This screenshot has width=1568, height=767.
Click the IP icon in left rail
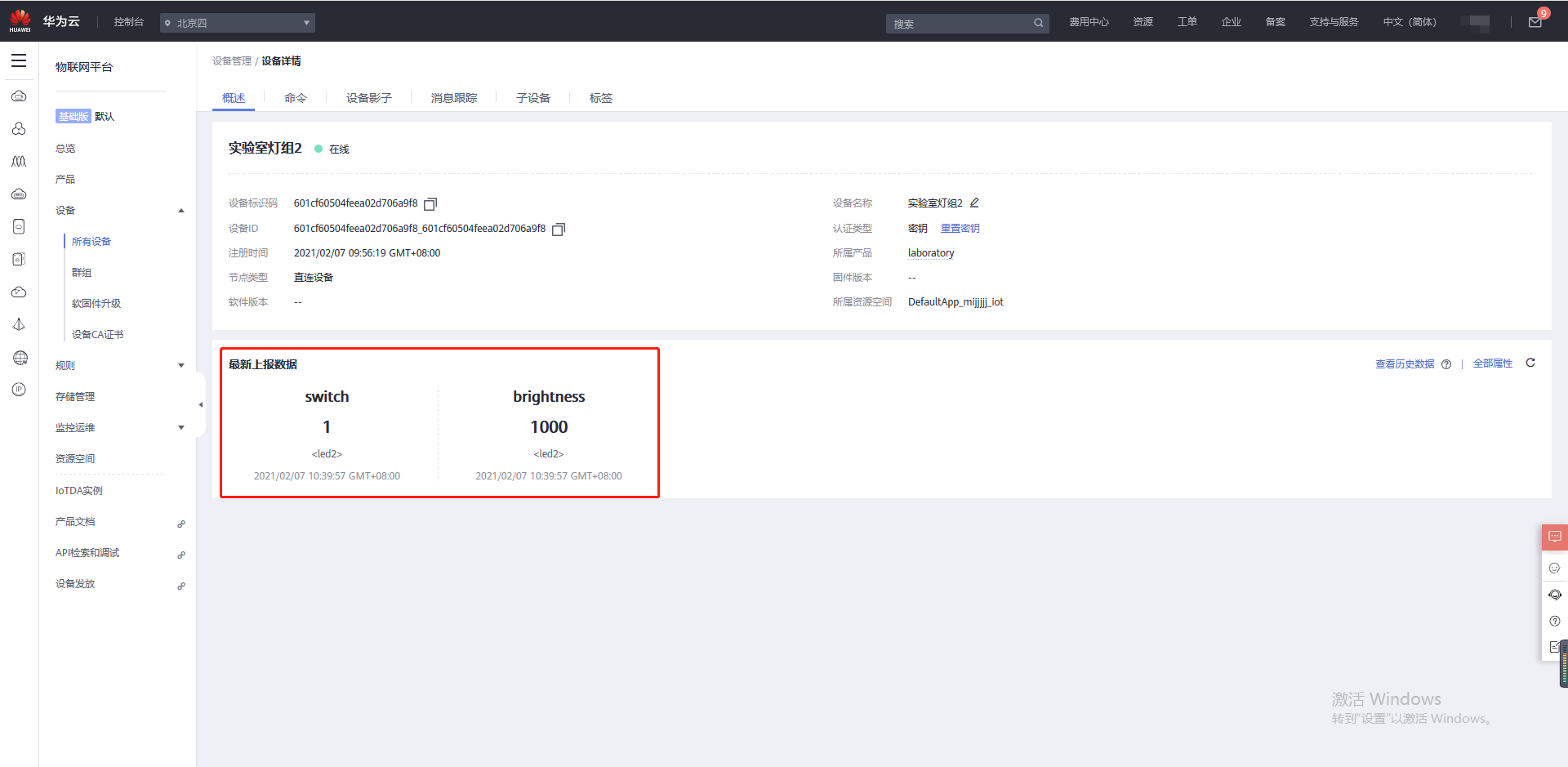(x=19, y=390)
